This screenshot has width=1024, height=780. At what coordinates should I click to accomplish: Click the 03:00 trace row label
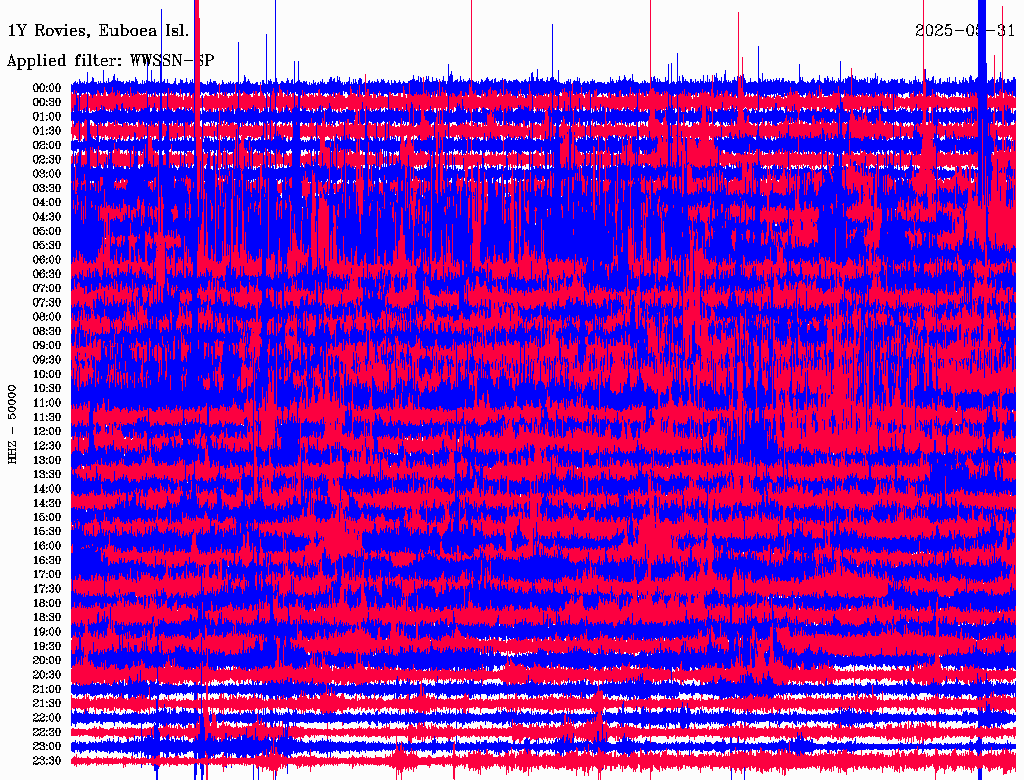pos(47,174)
